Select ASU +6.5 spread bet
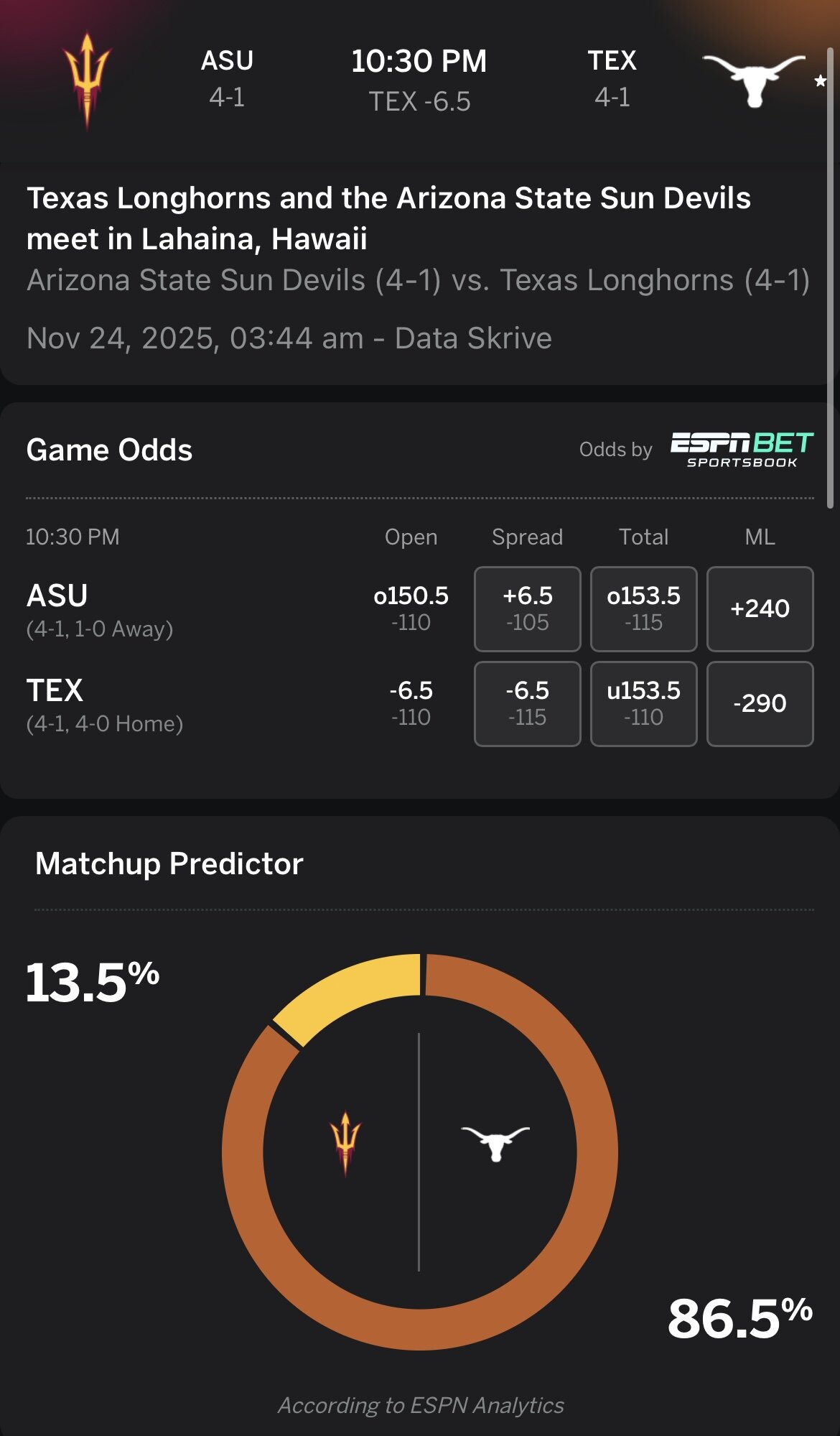Viewport: 840px width, 1436px height. click(x=527, y=608)
